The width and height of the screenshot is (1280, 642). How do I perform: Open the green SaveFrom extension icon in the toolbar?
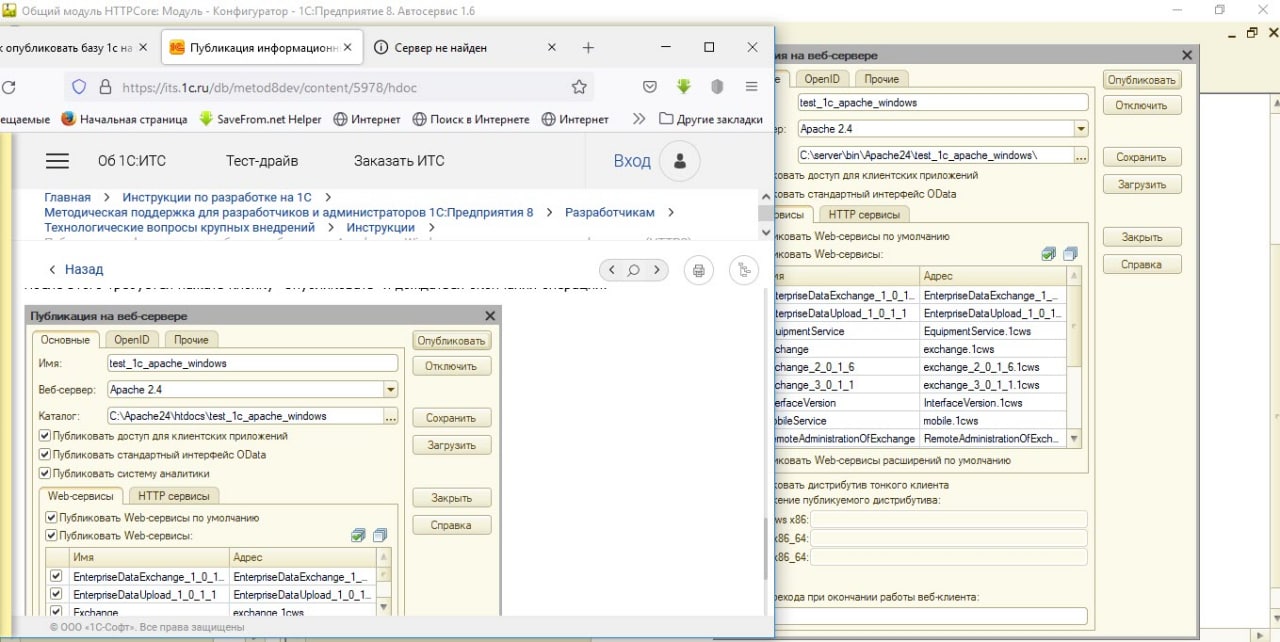[x=684, y=87]
